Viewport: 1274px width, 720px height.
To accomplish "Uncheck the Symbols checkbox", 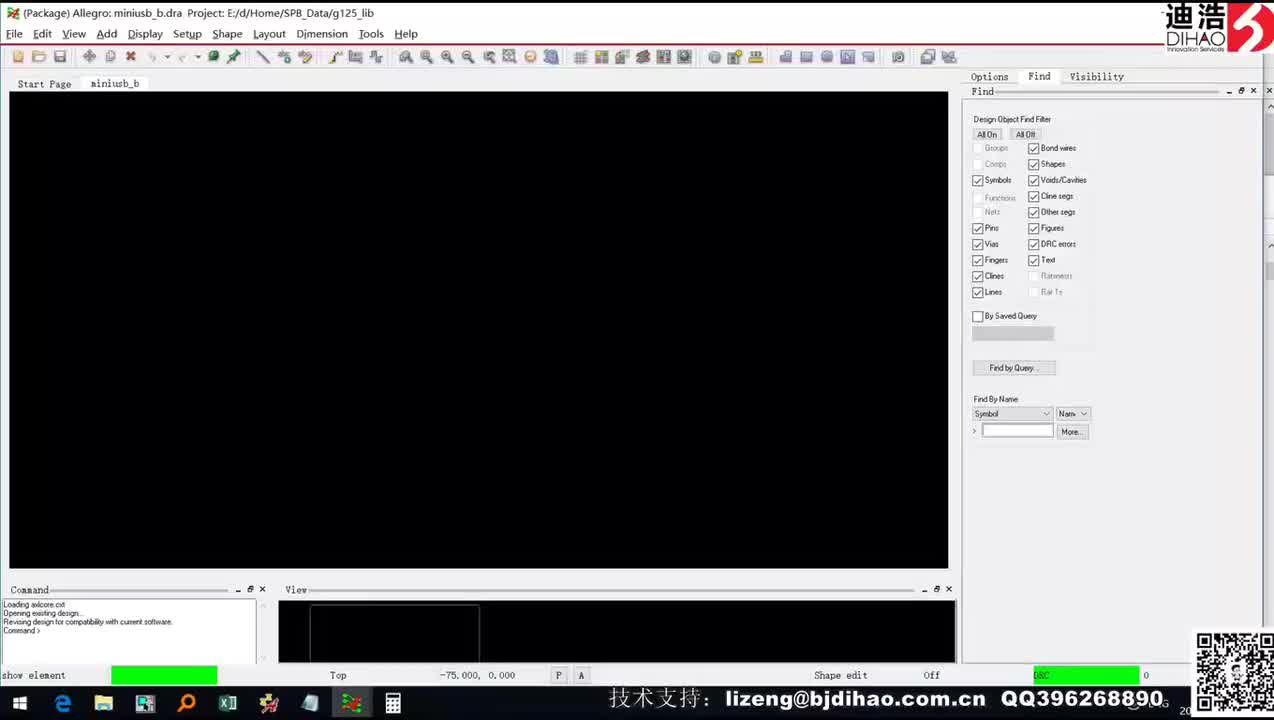I will click(978, 180).
